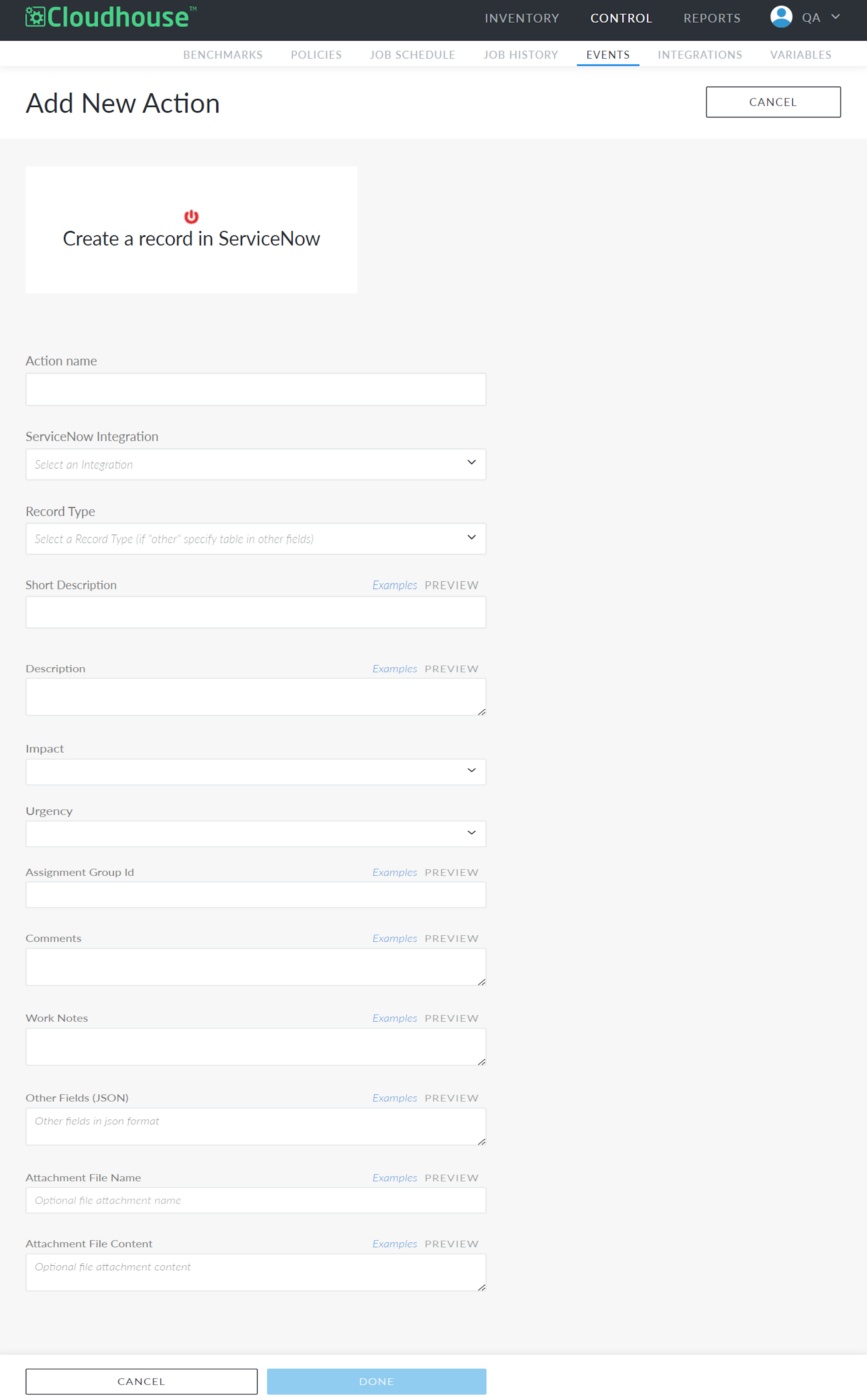The image size is (867, 1400).
Task: Switch to the Events tab
Action: [x=608, y=54]
